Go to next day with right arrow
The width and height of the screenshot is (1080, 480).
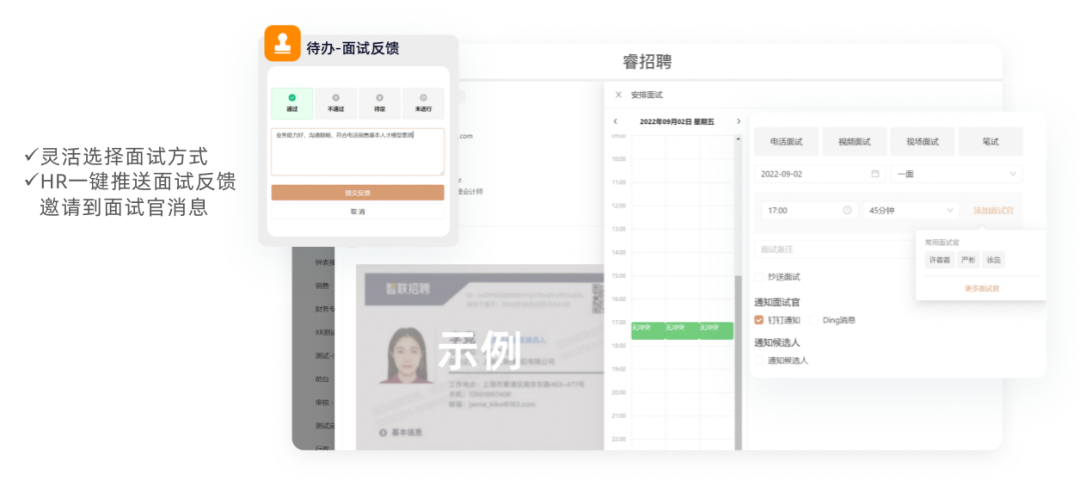pyautogui.click(x=738, y=122)
